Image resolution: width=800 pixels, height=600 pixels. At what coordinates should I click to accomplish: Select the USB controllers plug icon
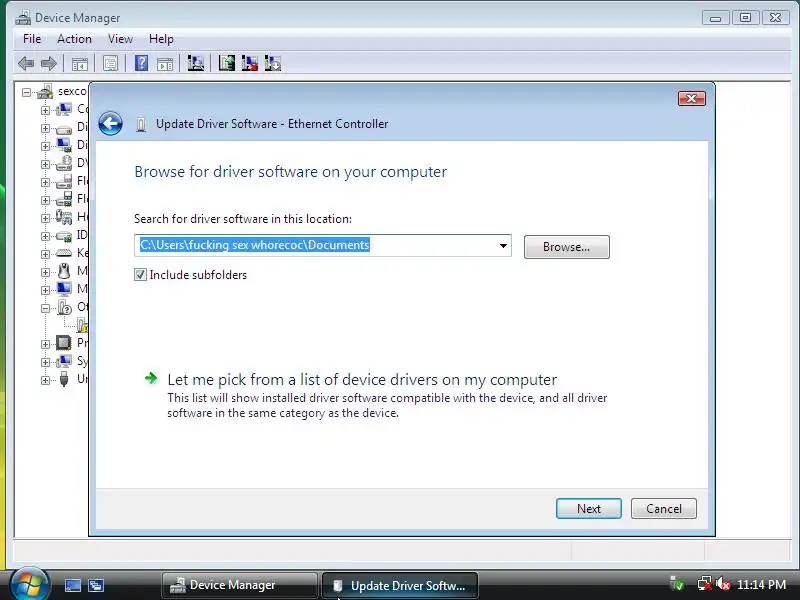coord(64,379)
